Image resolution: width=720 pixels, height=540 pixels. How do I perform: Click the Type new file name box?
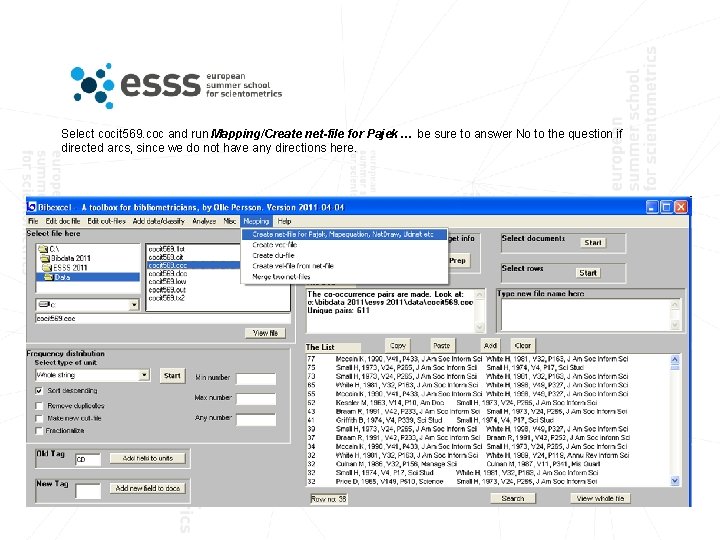[586, 314]
